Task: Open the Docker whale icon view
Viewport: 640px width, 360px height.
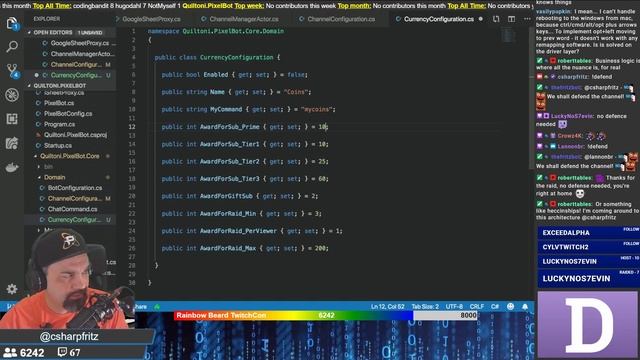Action: pyautogui.click(x=12, y=167)
